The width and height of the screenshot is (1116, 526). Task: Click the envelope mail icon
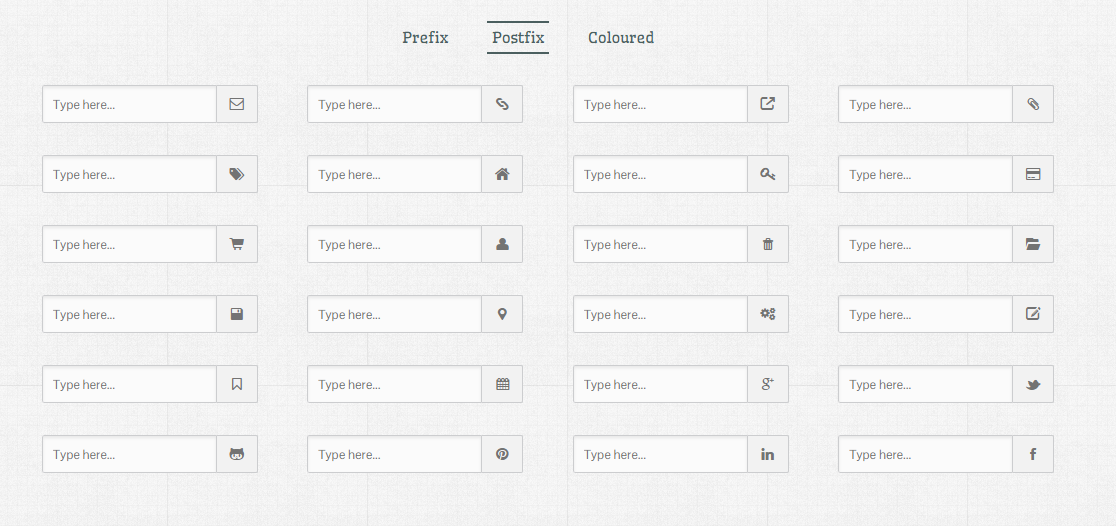pyautogui.click(x=237, y=104)
